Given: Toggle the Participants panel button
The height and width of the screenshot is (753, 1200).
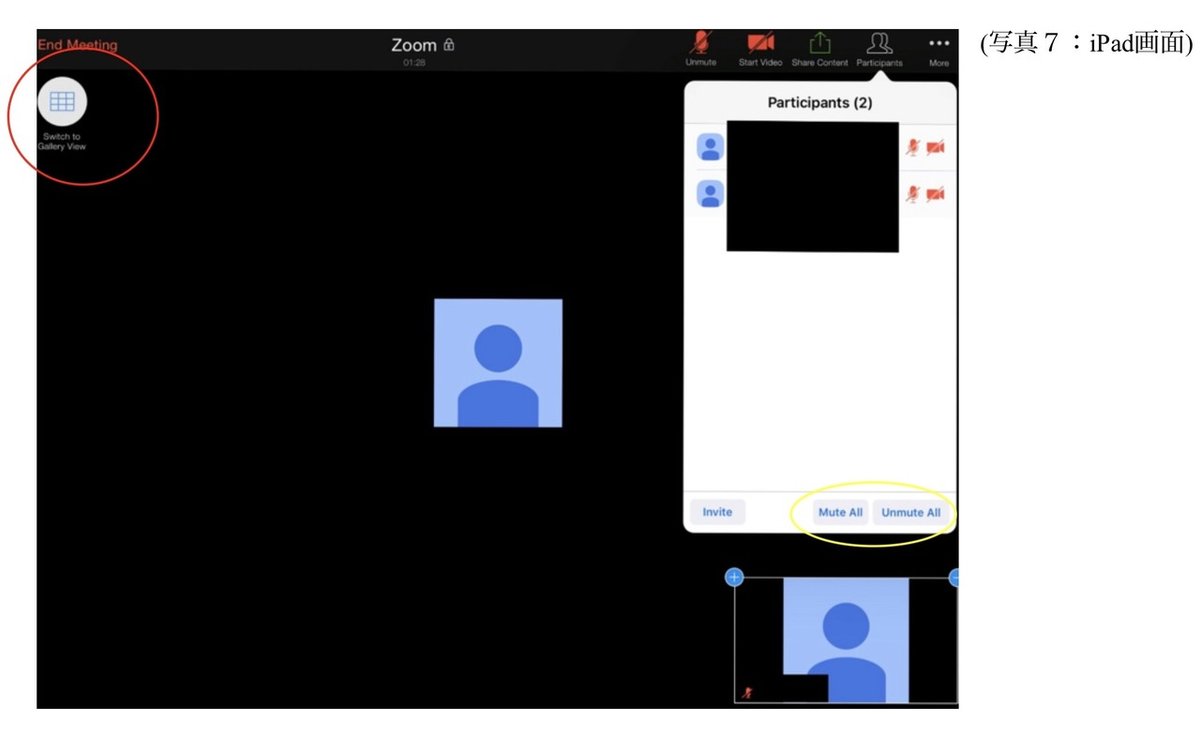Looking at the screenshot, I should (x=879, y=48).
